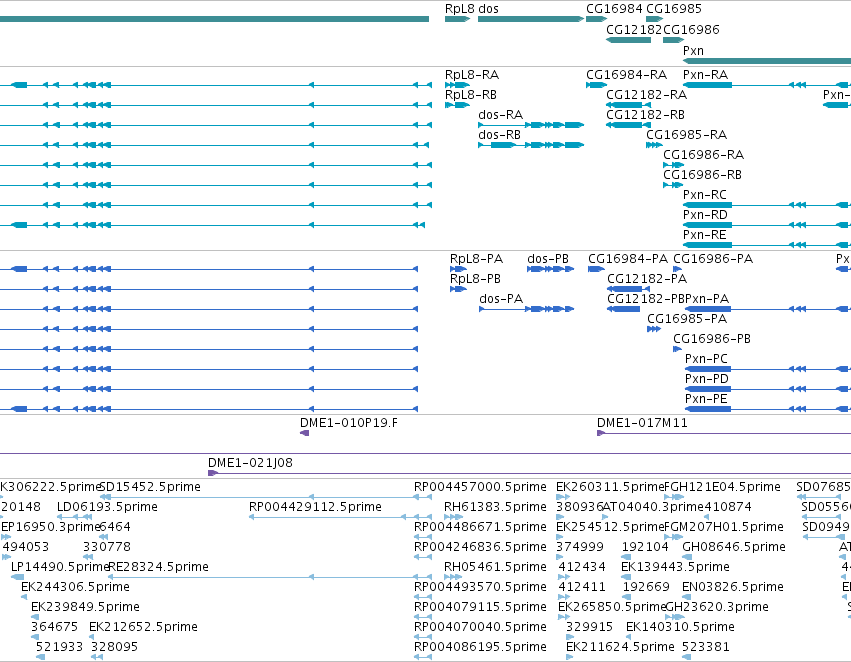Viewport: 851px width, 662px height.
Task: Click the EK244306.5prime EST label
Action: pyautogui.click(x=75, y=587)
